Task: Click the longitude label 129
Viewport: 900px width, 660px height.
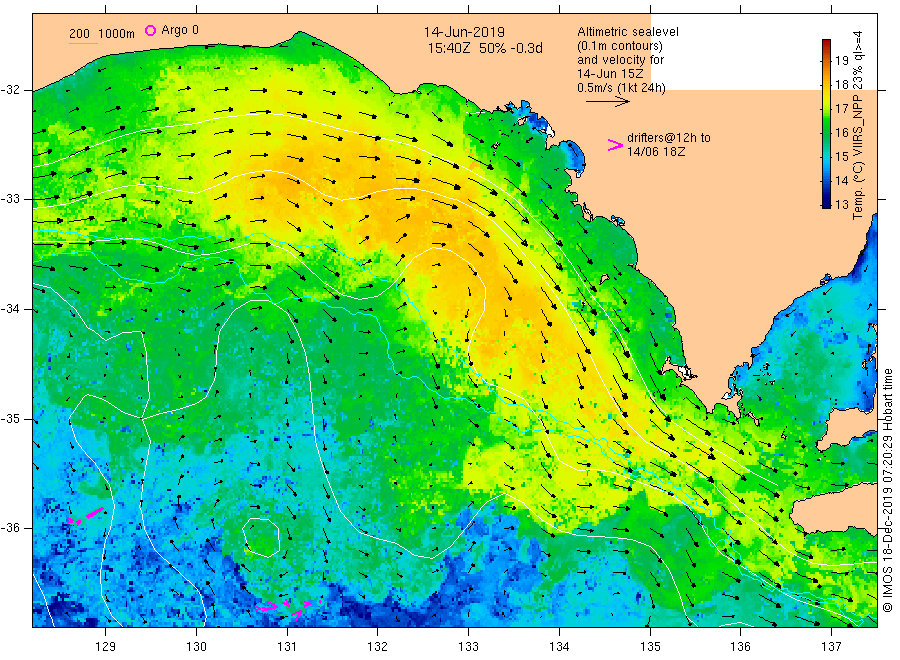Action: 106,647
